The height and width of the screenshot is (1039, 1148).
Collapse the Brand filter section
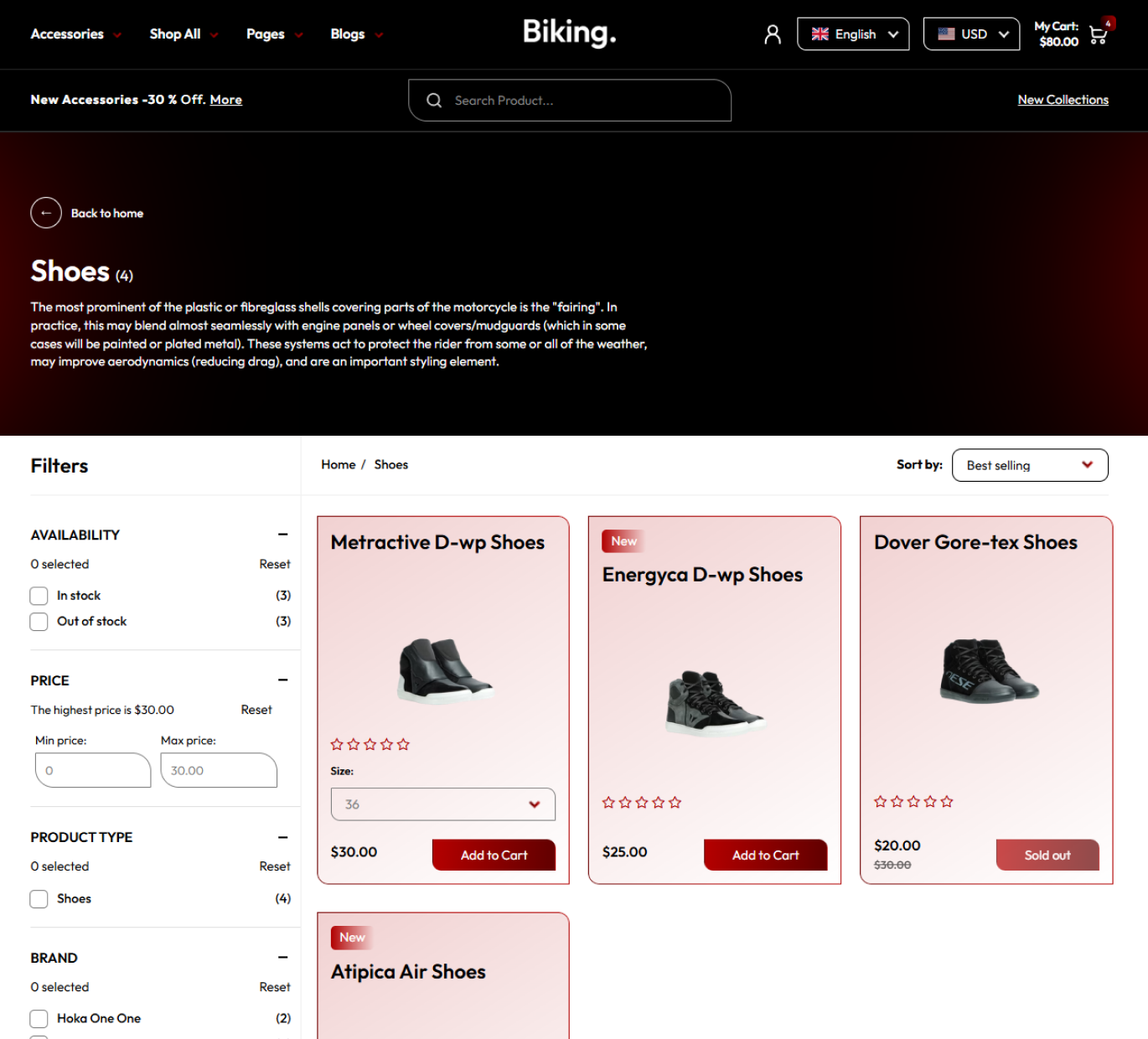pyautogui.click(x=283, y=958)
